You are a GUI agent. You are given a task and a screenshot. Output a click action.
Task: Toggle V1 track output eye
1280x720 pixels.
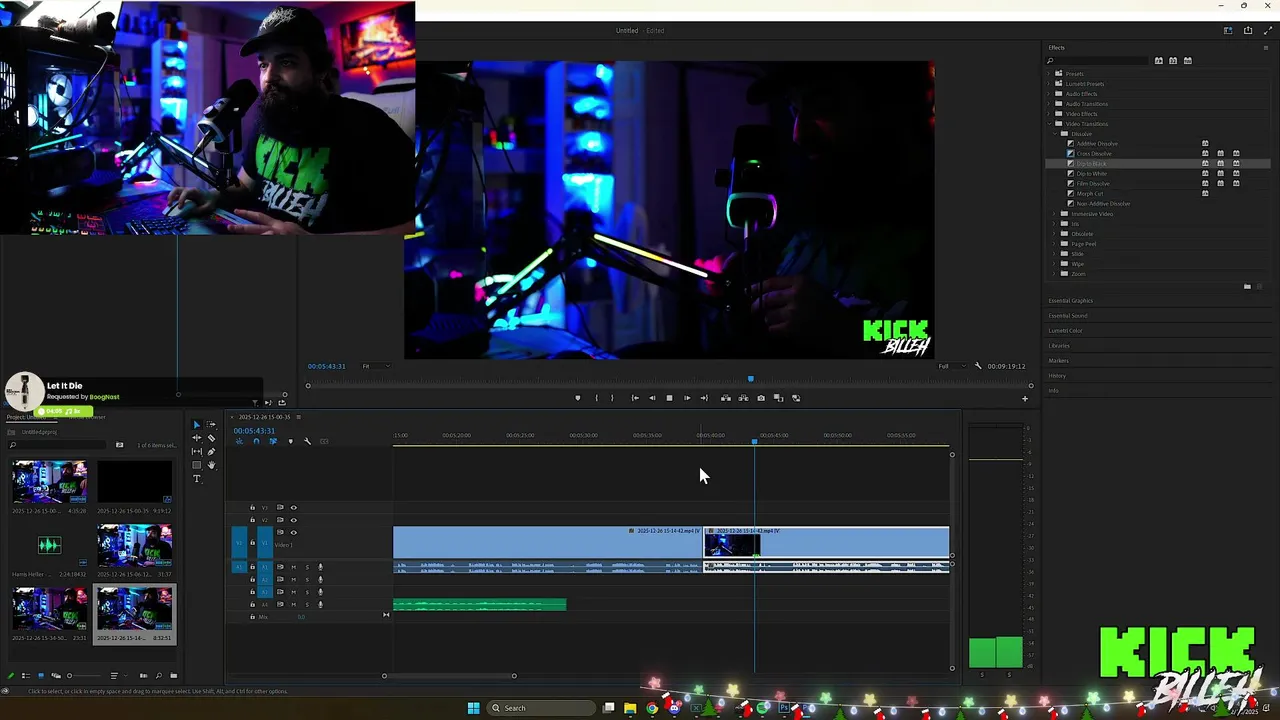pos(294,532)
